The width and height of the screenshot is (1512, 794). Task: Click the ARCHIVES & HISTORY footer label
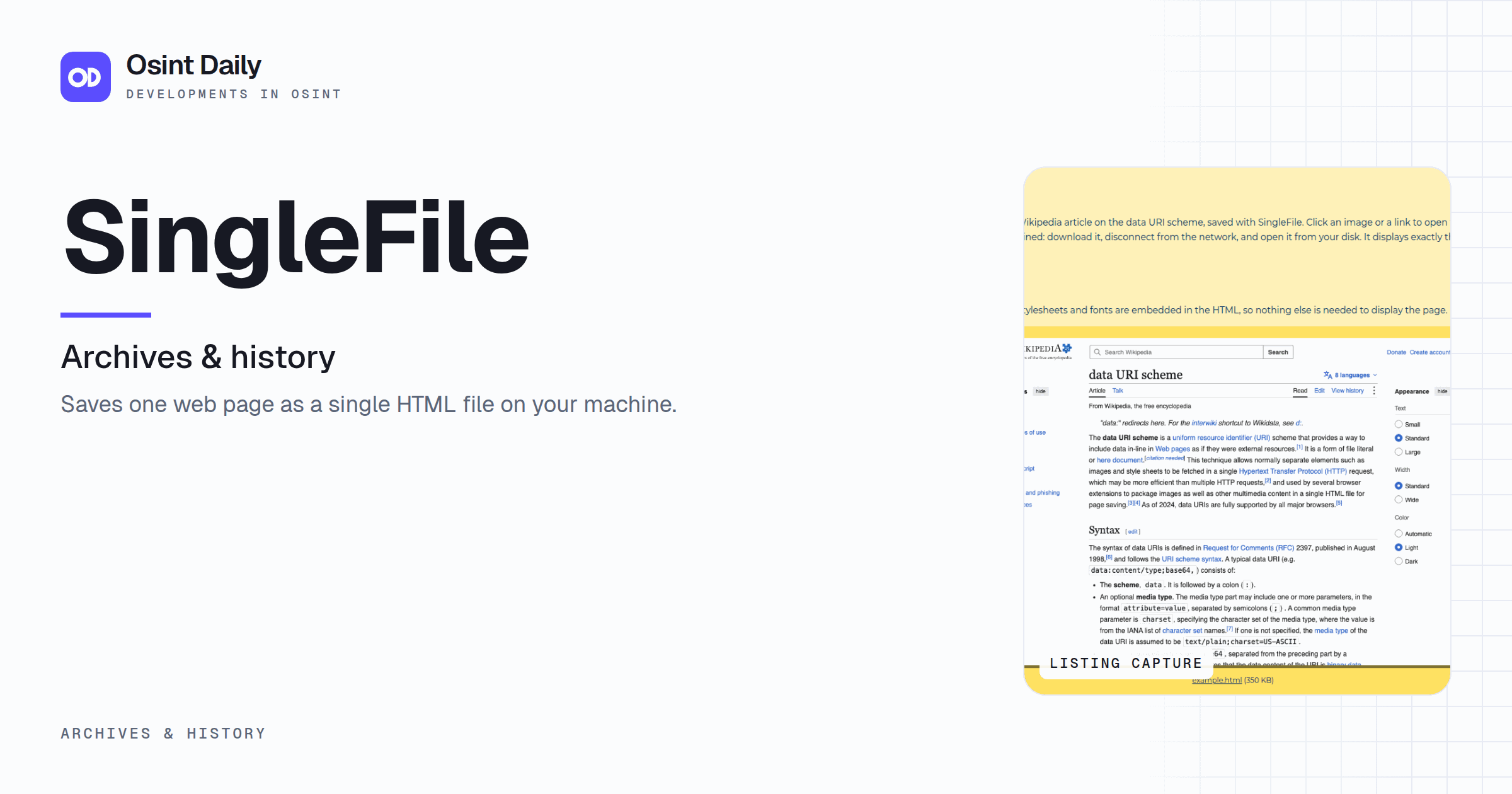tap(163, 734)
